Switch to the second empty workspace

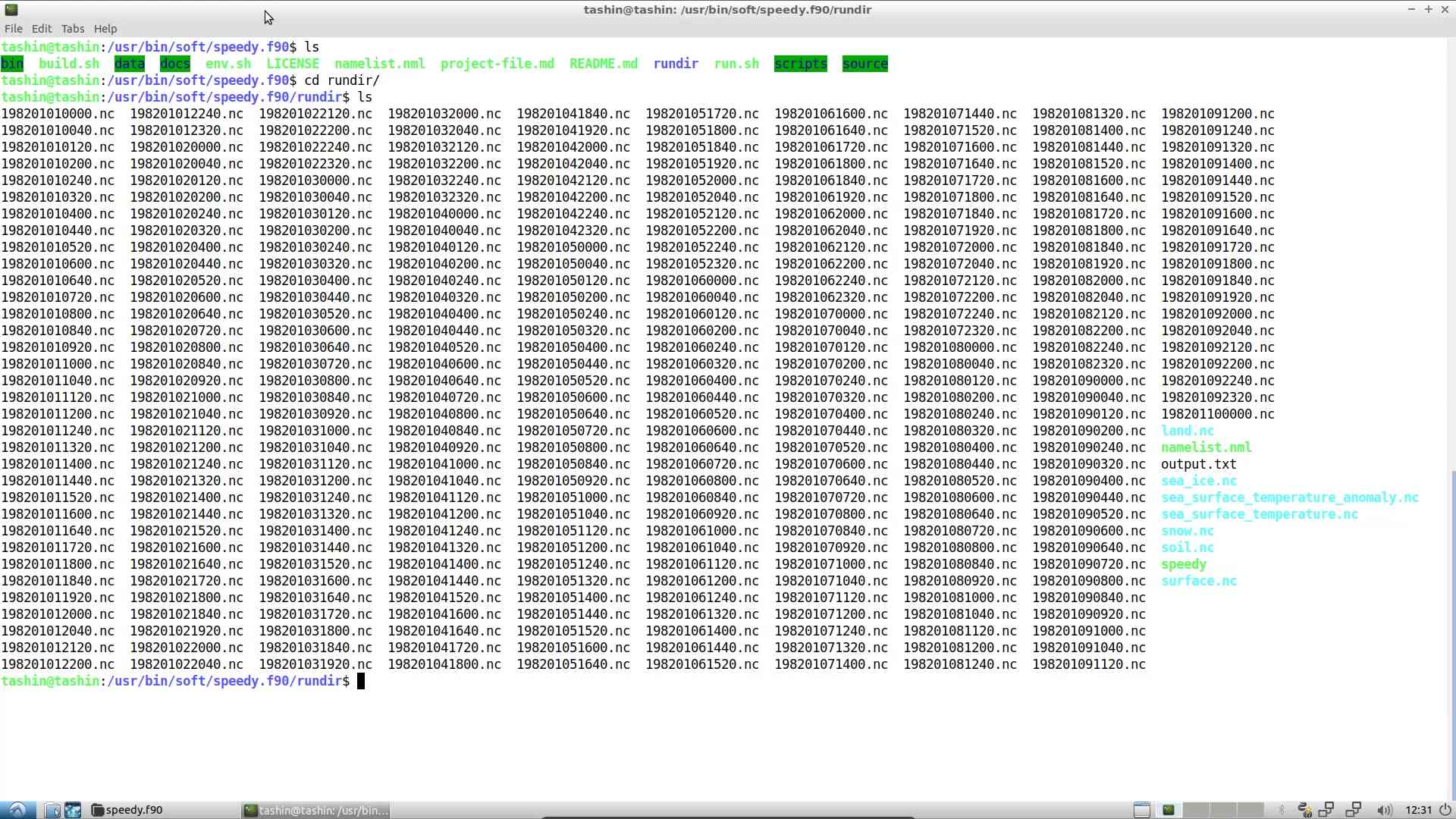point(1196,810)
